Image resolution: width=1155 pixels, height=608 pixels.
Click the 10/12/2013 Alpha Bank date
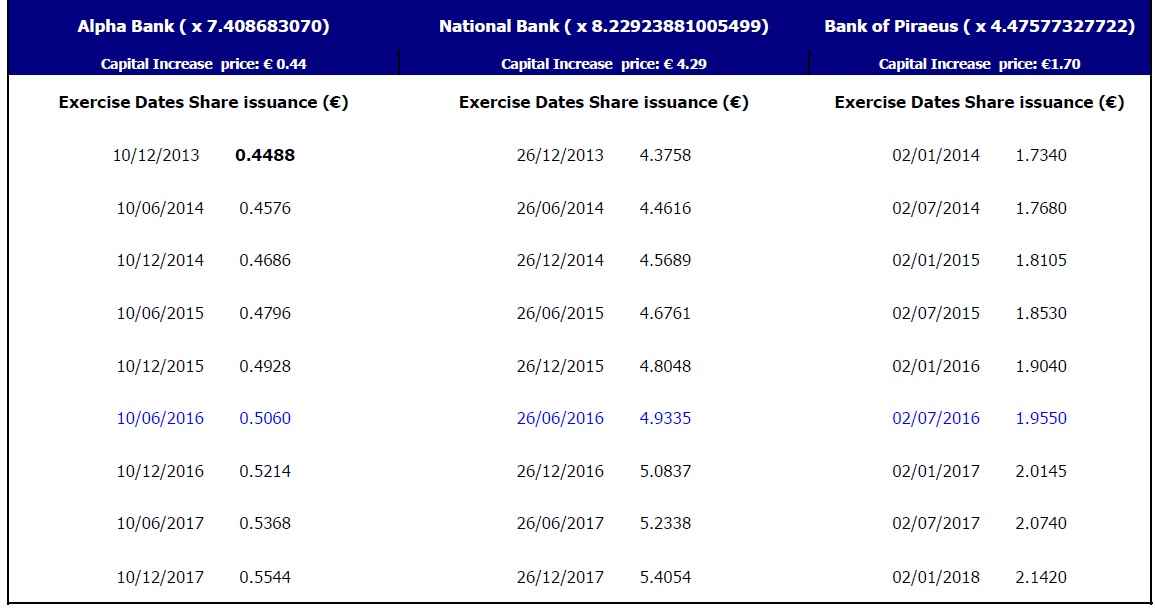pyautogui.click(x=156, y=155)
